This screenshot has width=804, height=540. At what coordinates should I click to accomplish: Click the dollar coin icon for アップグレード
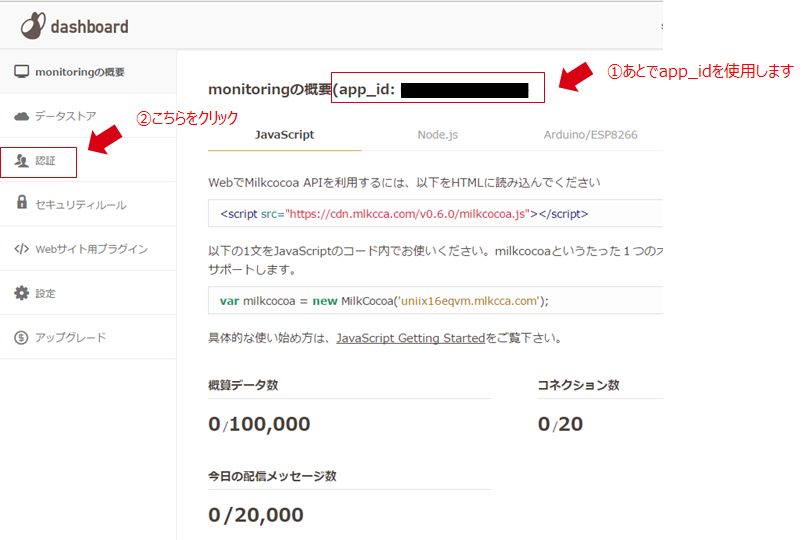[x=22, y=337]
